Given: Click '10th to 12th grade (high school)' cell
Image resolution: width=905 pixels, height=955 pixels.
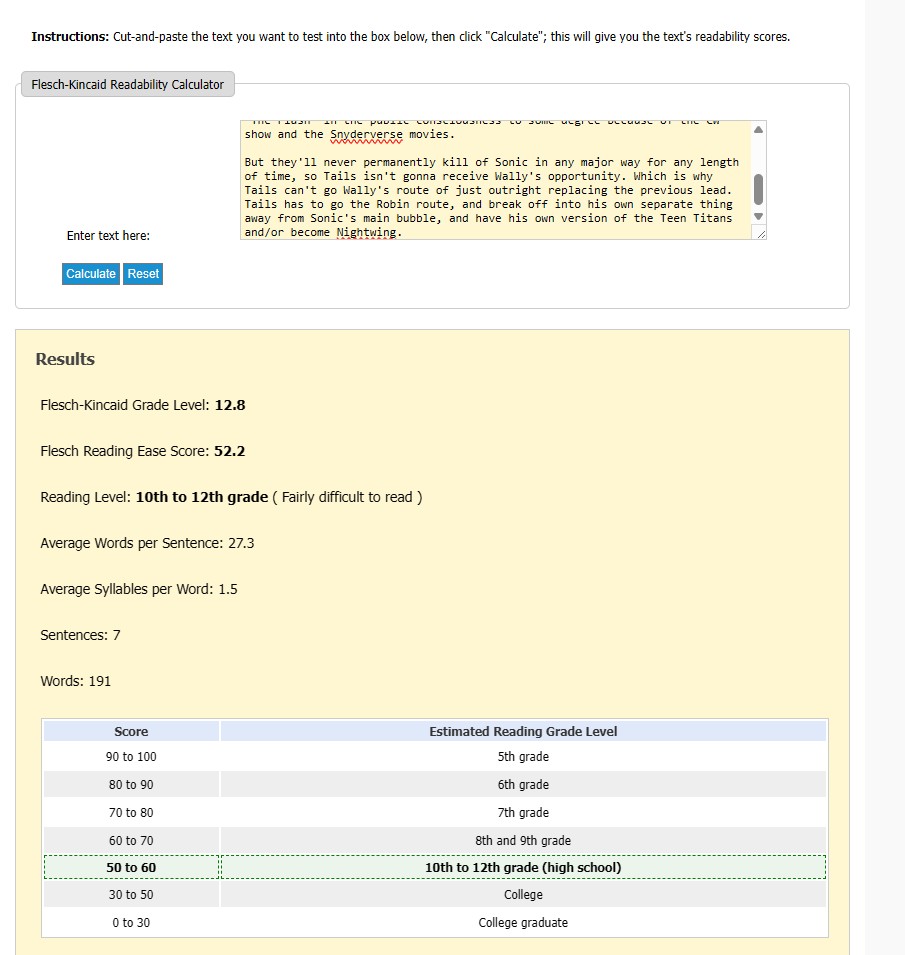Looking at the screenshot, I should [x=523, y=868].
